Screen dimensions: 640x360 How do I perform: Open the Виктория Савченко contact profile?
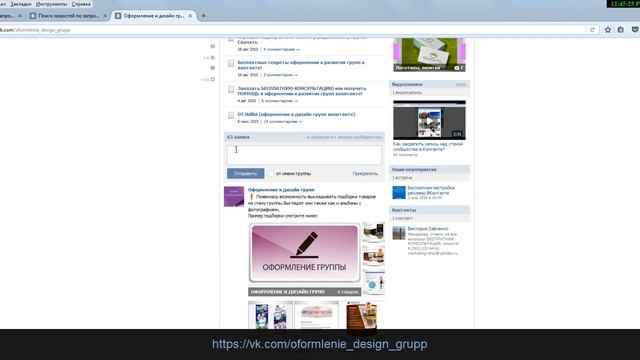[428, 229]
